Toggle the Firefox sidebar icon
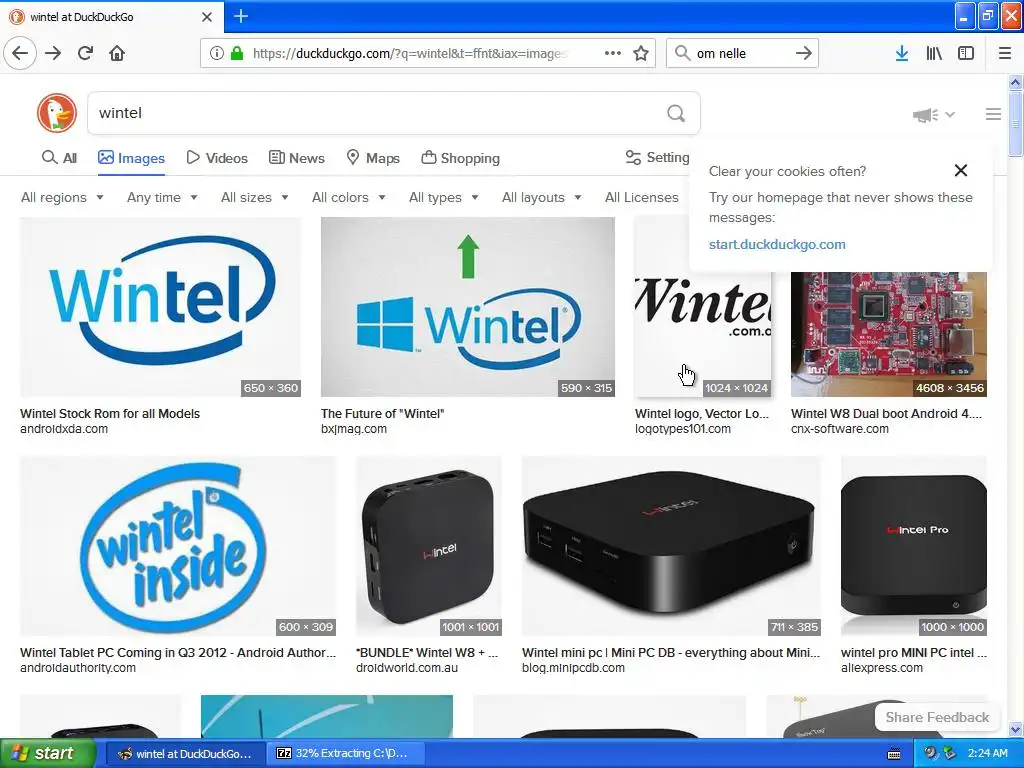This screenshot has width=1024, height=768. pyautogui.click(x=966, y=54)
